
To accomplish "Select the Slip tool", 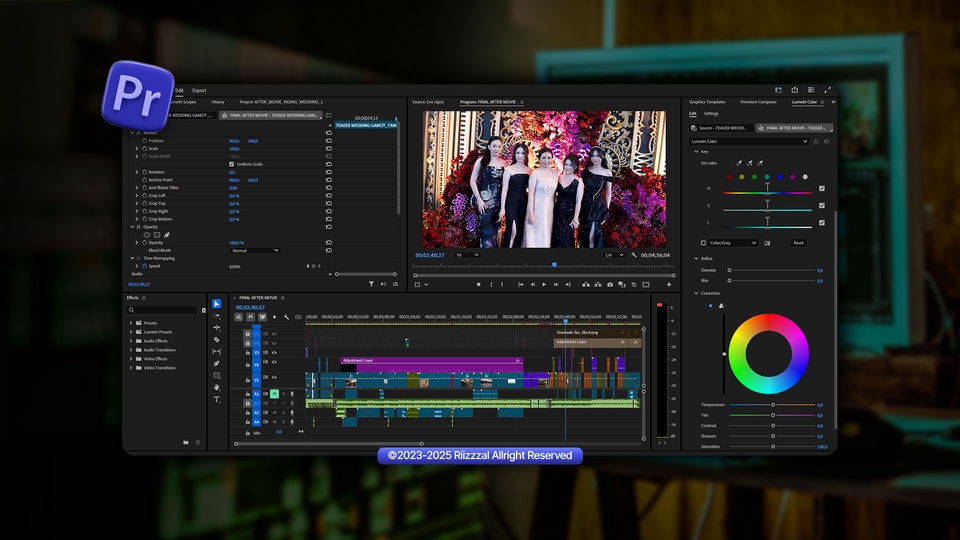I will [217, 351].
